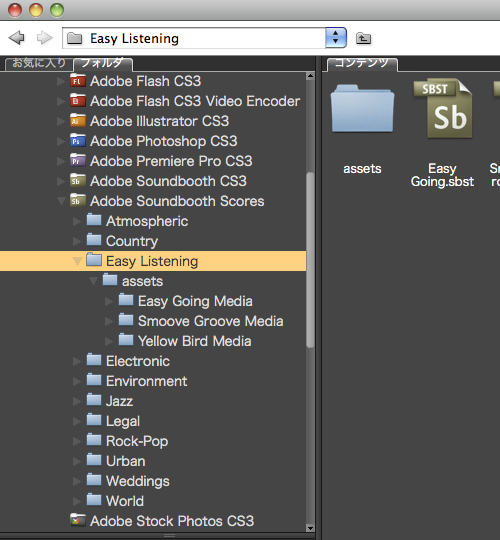Select the assets tree folder icon

(110, 280)
